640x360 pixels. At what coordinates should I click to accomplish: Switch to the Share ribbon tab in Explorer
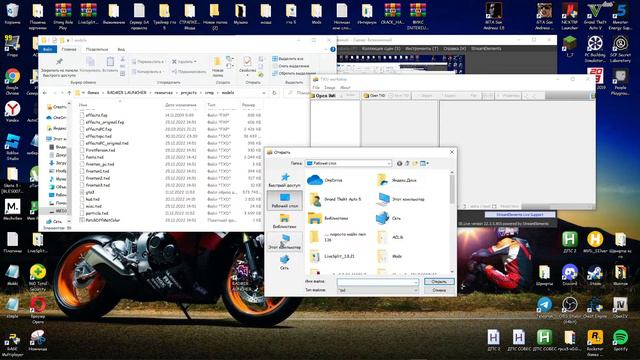pyautogui.click(x=97, y=49)
